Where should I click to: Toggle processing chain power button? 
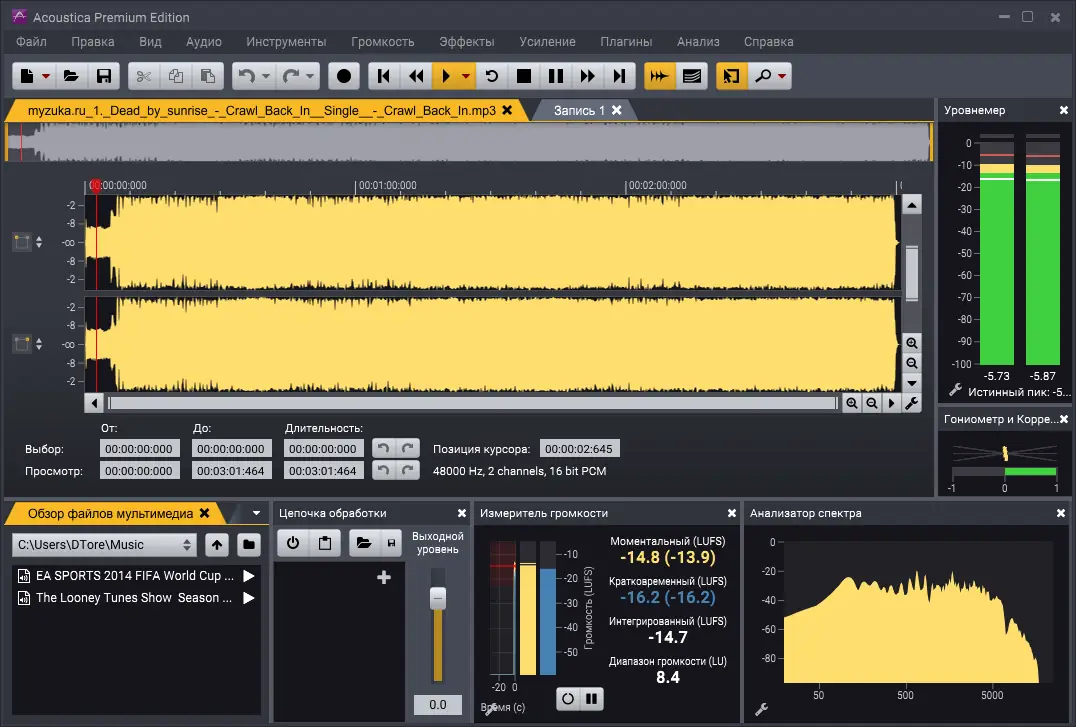pos(293,543)
